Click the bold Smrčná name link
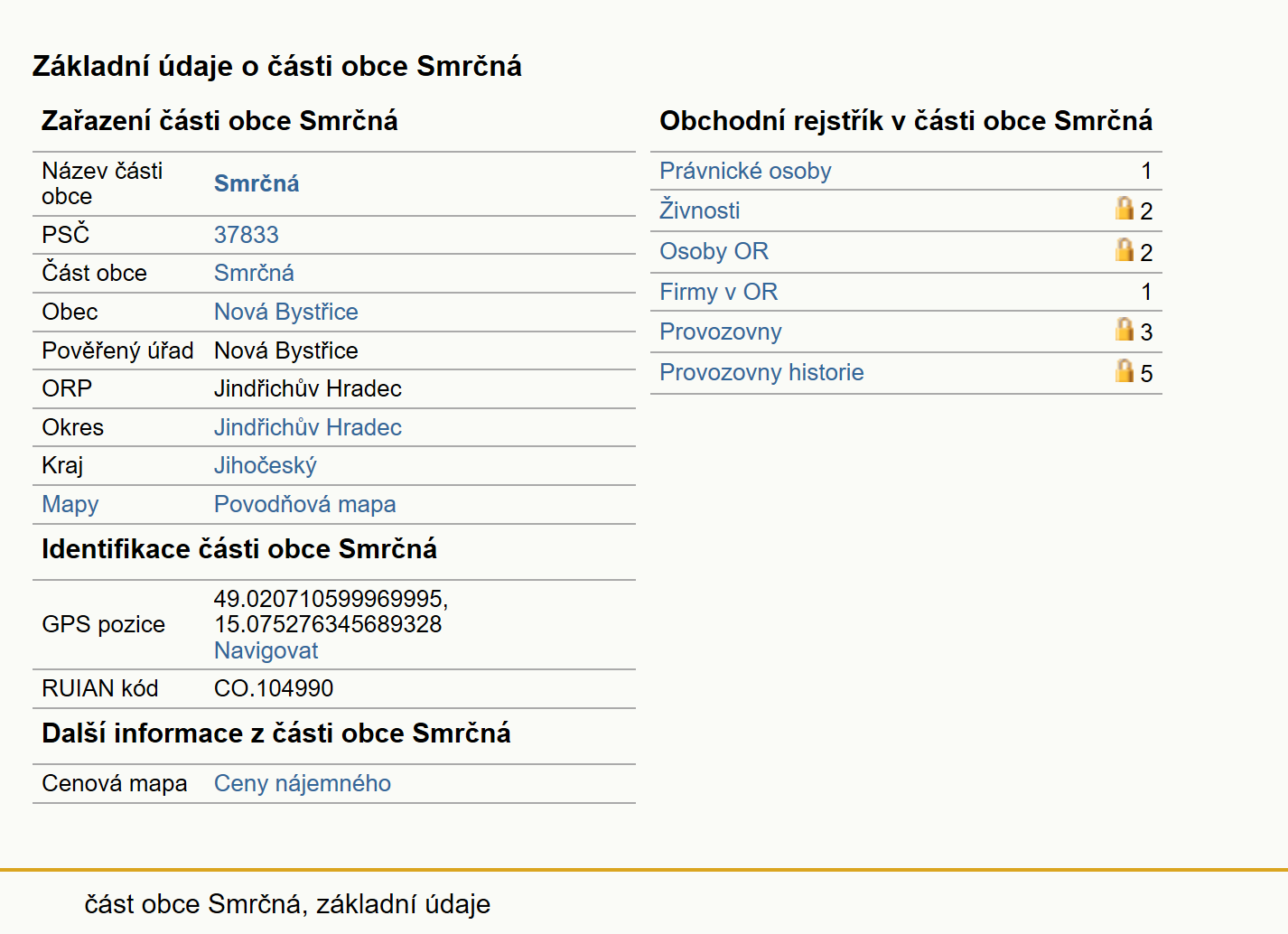The width and height of the screenshot is (1288, 934). point(257,183)
